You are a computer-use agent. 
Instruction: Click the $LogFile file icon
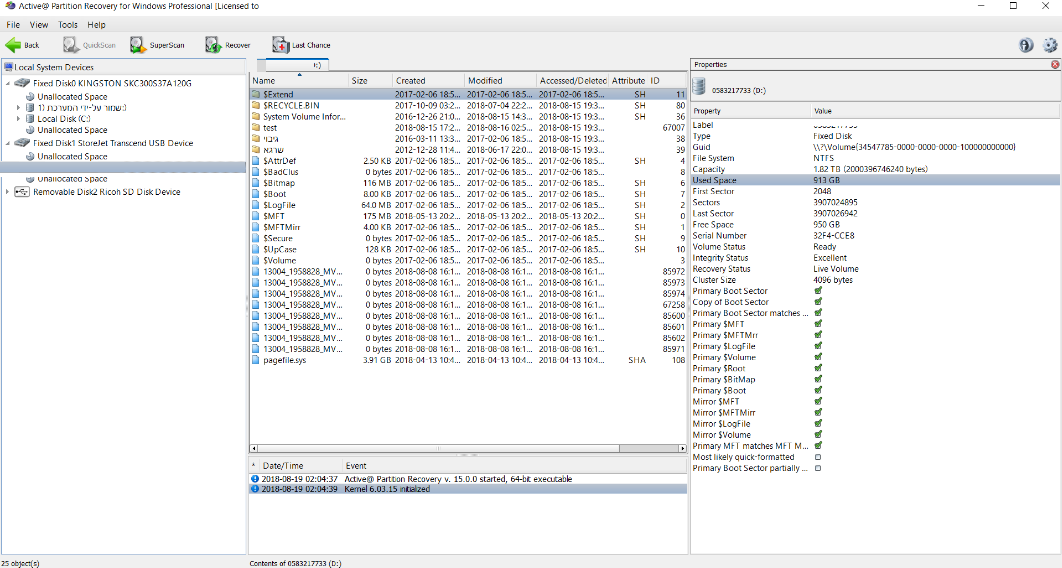[x=256, y=205]
